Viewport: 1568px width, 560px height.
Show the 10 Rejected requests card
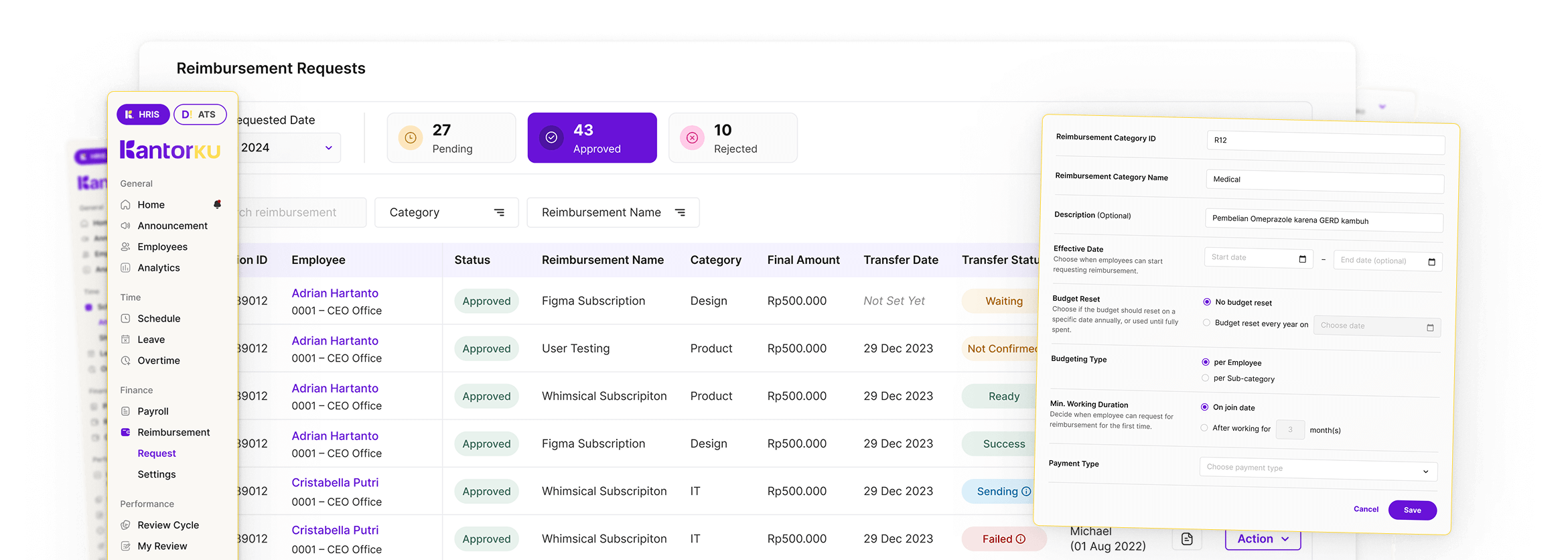pos(733,138)
